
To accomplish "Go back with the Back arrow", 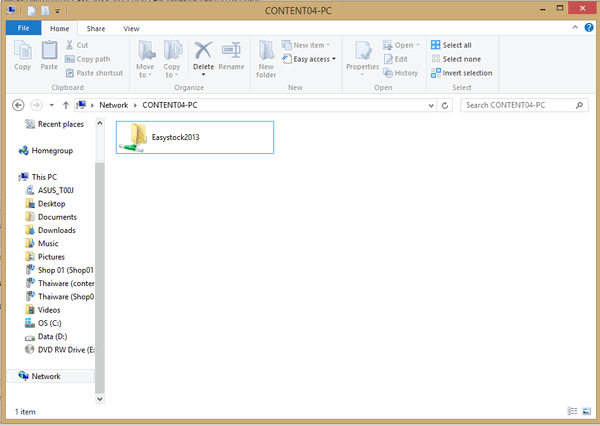I will 18,105.
